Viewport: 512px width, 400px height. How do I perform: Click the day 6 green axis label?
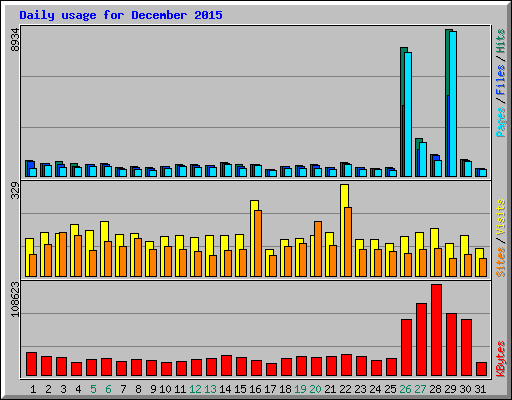pos(108,389)
